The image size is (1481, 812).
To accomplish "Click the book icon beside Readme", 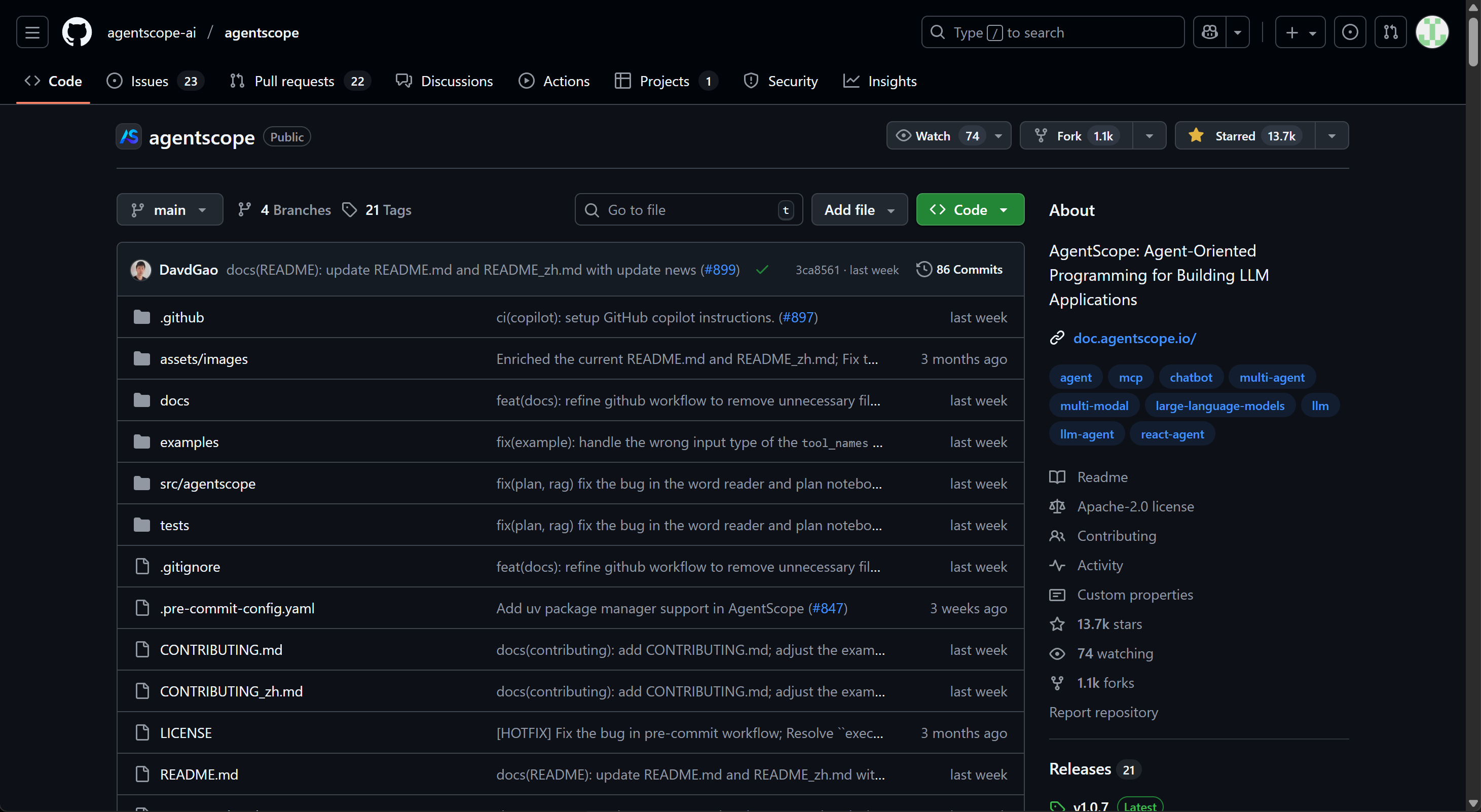I will click(1057, 477).
